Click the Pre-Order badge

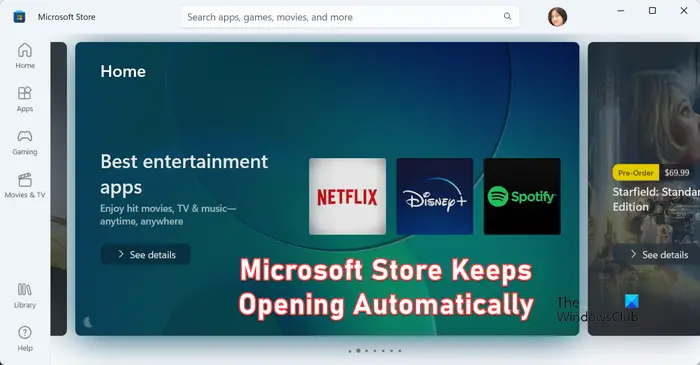pos(636,173)
